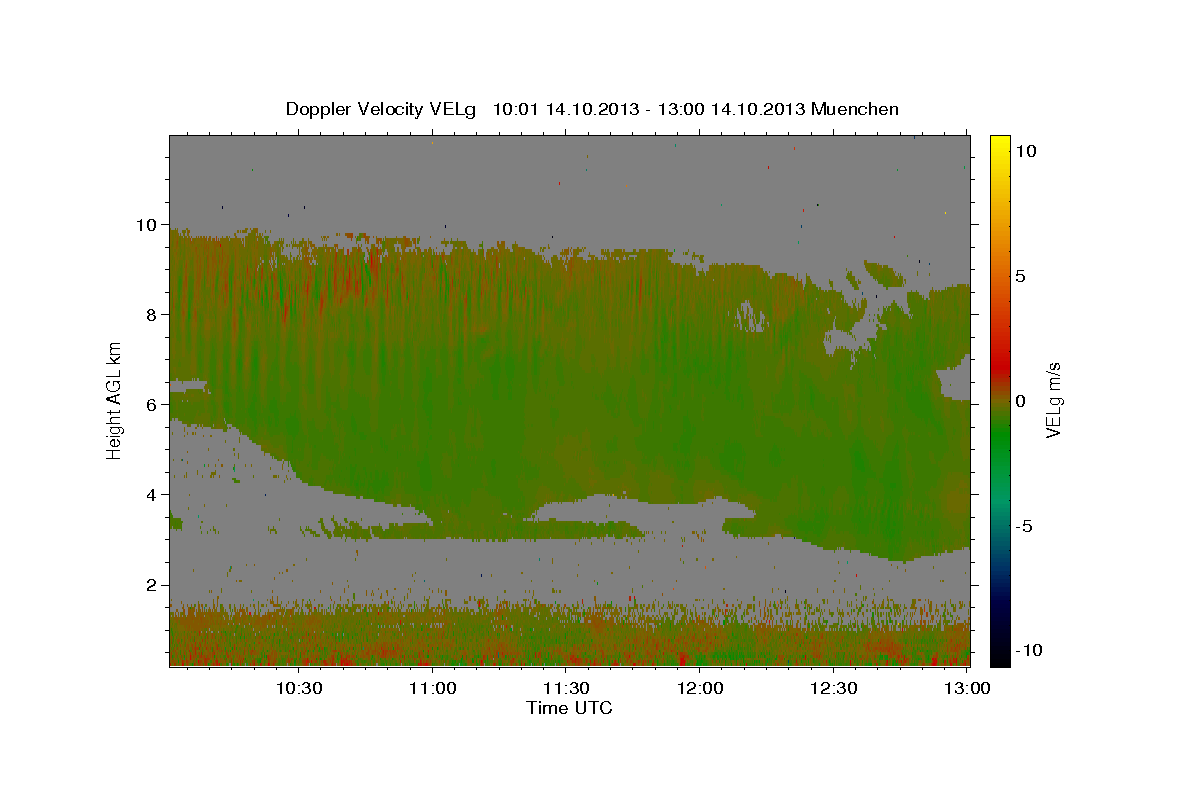Click the 11:00 time tick label

click(x=432, y=688)
